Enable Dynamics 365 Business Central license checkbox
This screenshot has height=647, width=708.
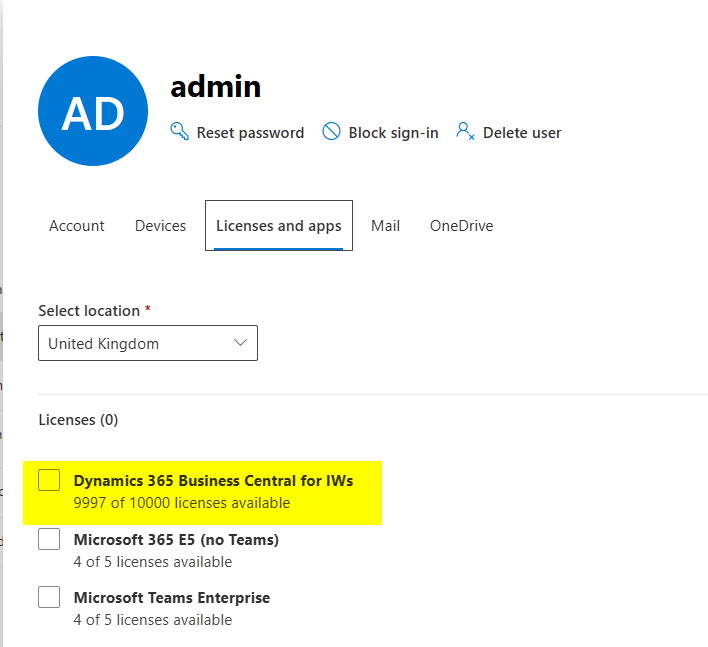point(49,481)
